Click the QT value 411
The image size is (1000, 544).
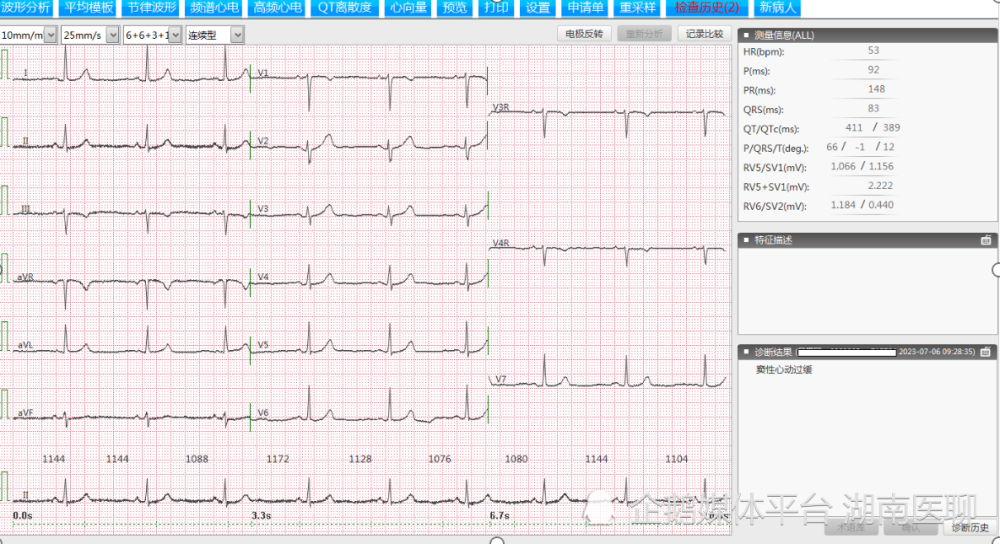pos(854,128)
